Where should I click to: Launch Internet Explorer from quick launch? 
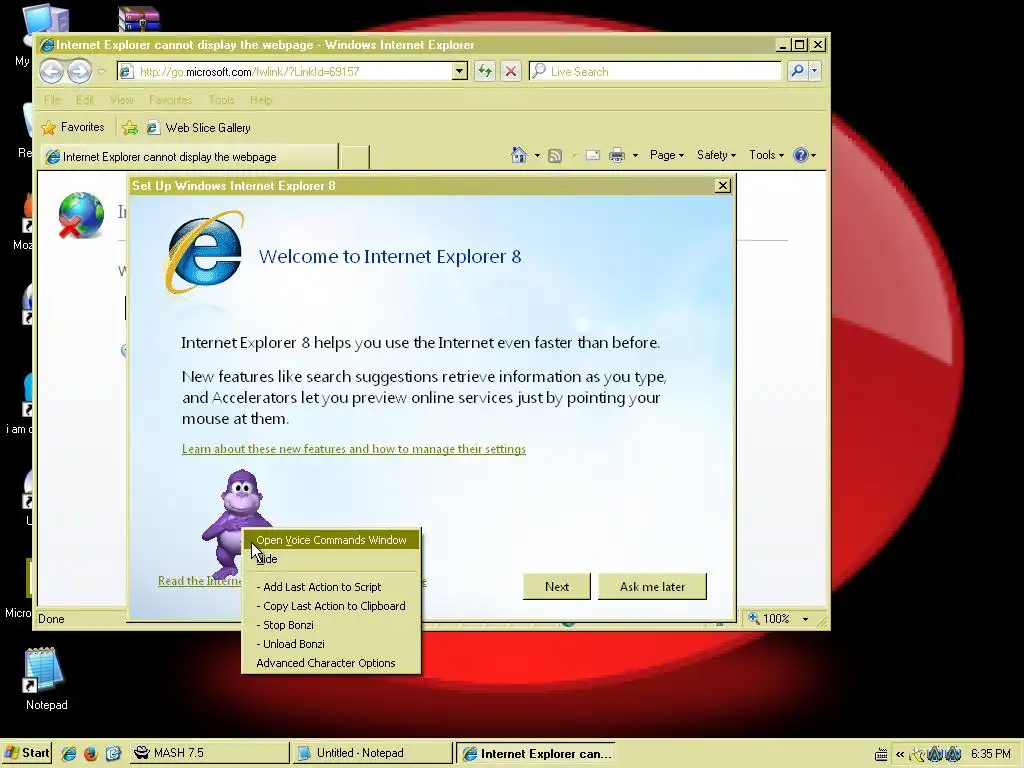(x=69, y=753)
